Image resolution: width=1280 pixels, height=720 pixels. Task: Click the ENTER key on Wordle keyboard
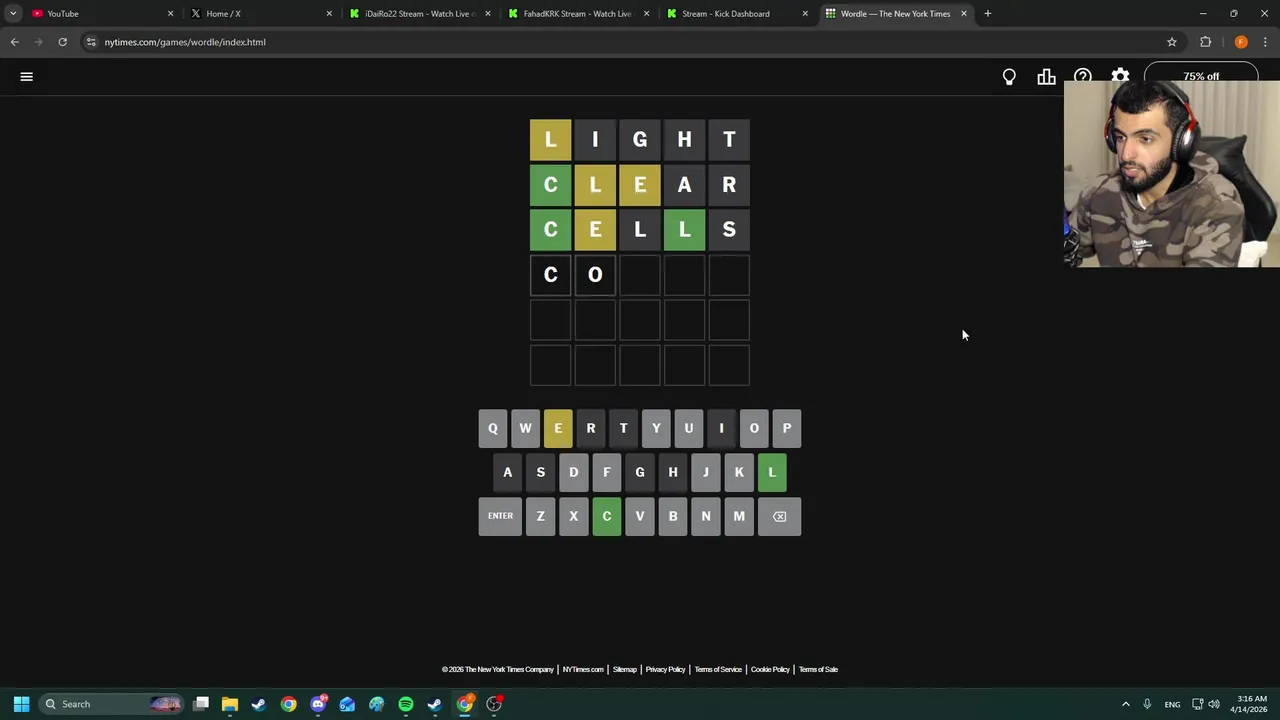(x=500, y=516)
